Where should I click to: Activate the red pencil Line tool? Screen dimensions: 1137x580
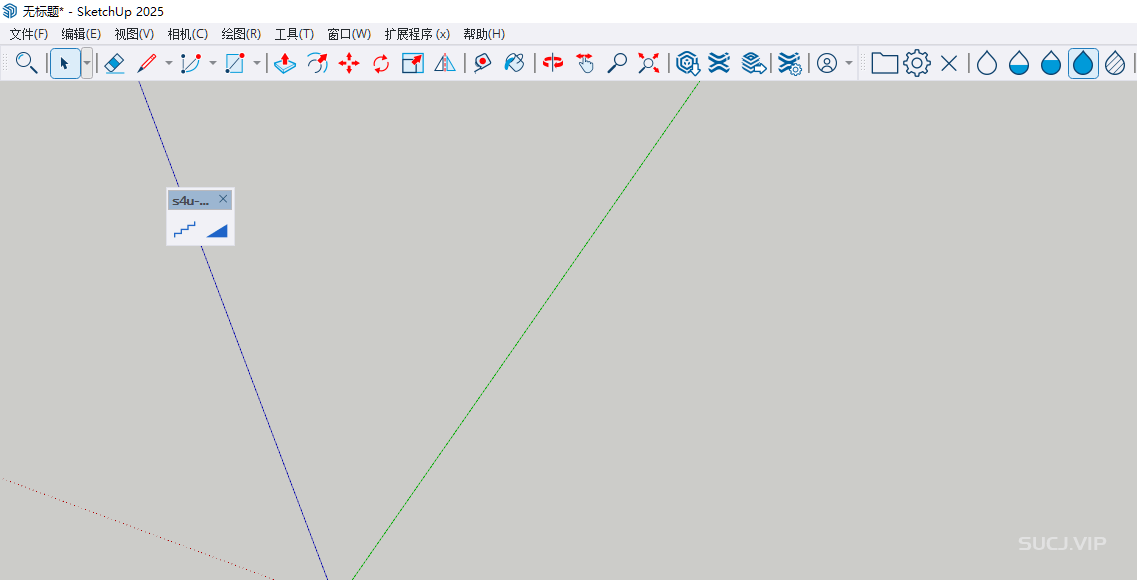click(147, 63)
